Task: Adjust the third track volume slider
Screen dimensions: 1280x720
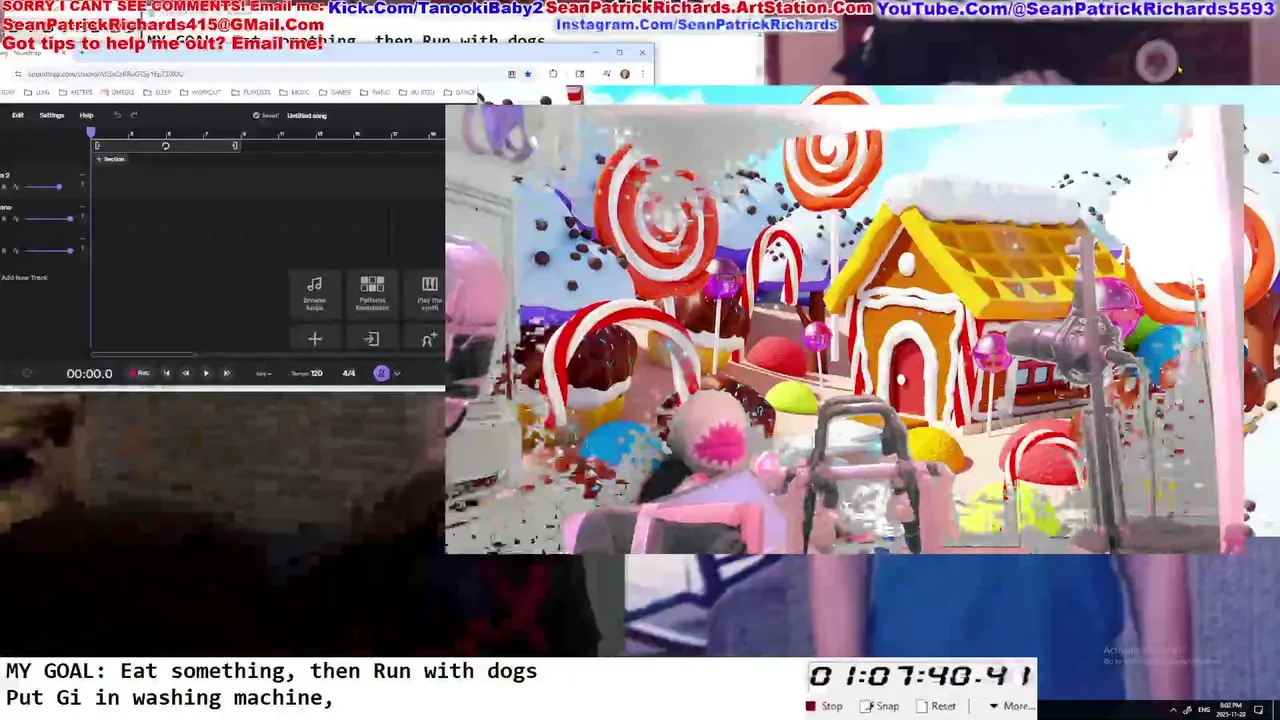Action: pyautogui.click(x=48, y=250)
